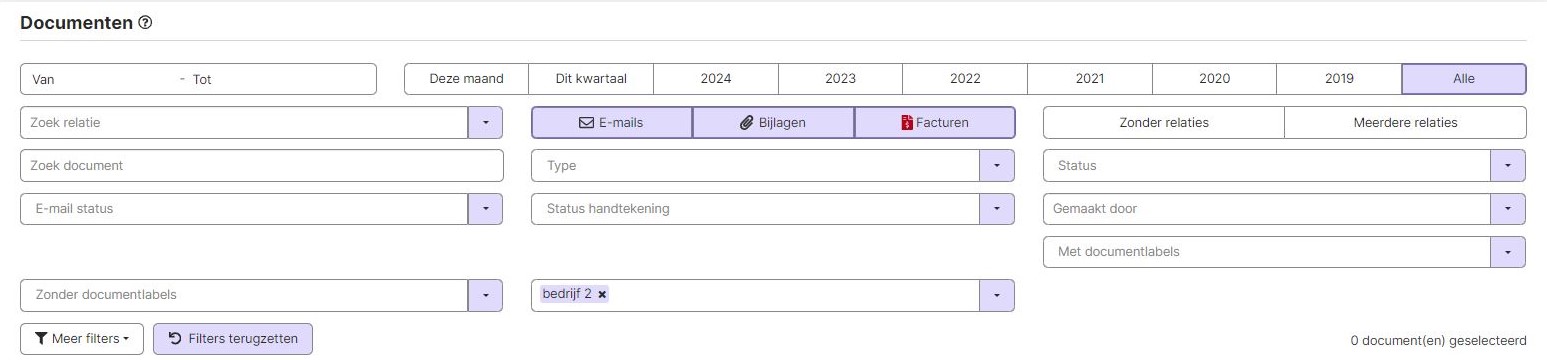Viewport: 1547px width, 360px height.
Task: Click Filters terugzetten reset button
Action: click(x=233, y=339)
